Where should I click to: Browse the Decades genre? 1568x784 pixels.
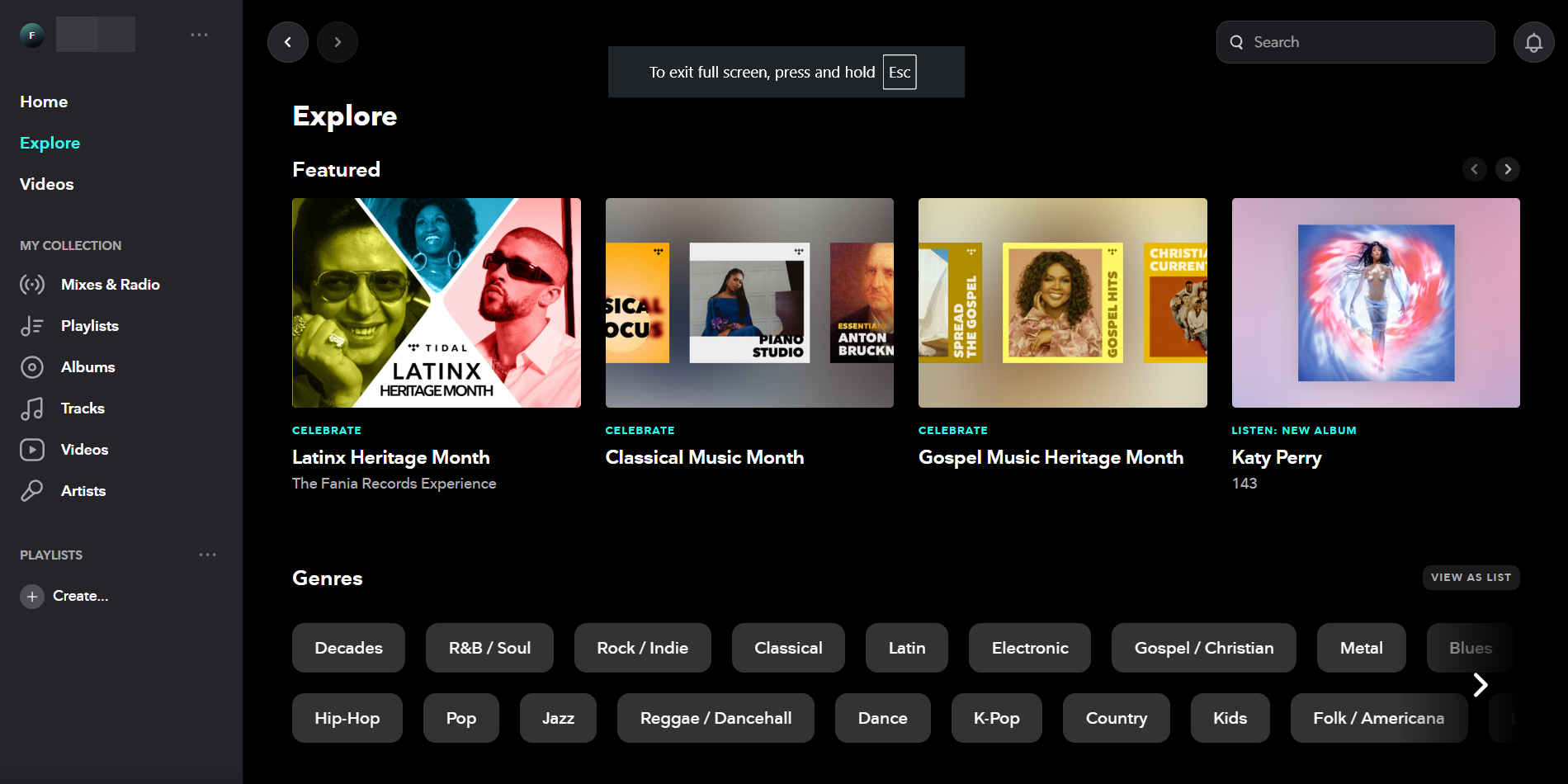coord(348,648)
